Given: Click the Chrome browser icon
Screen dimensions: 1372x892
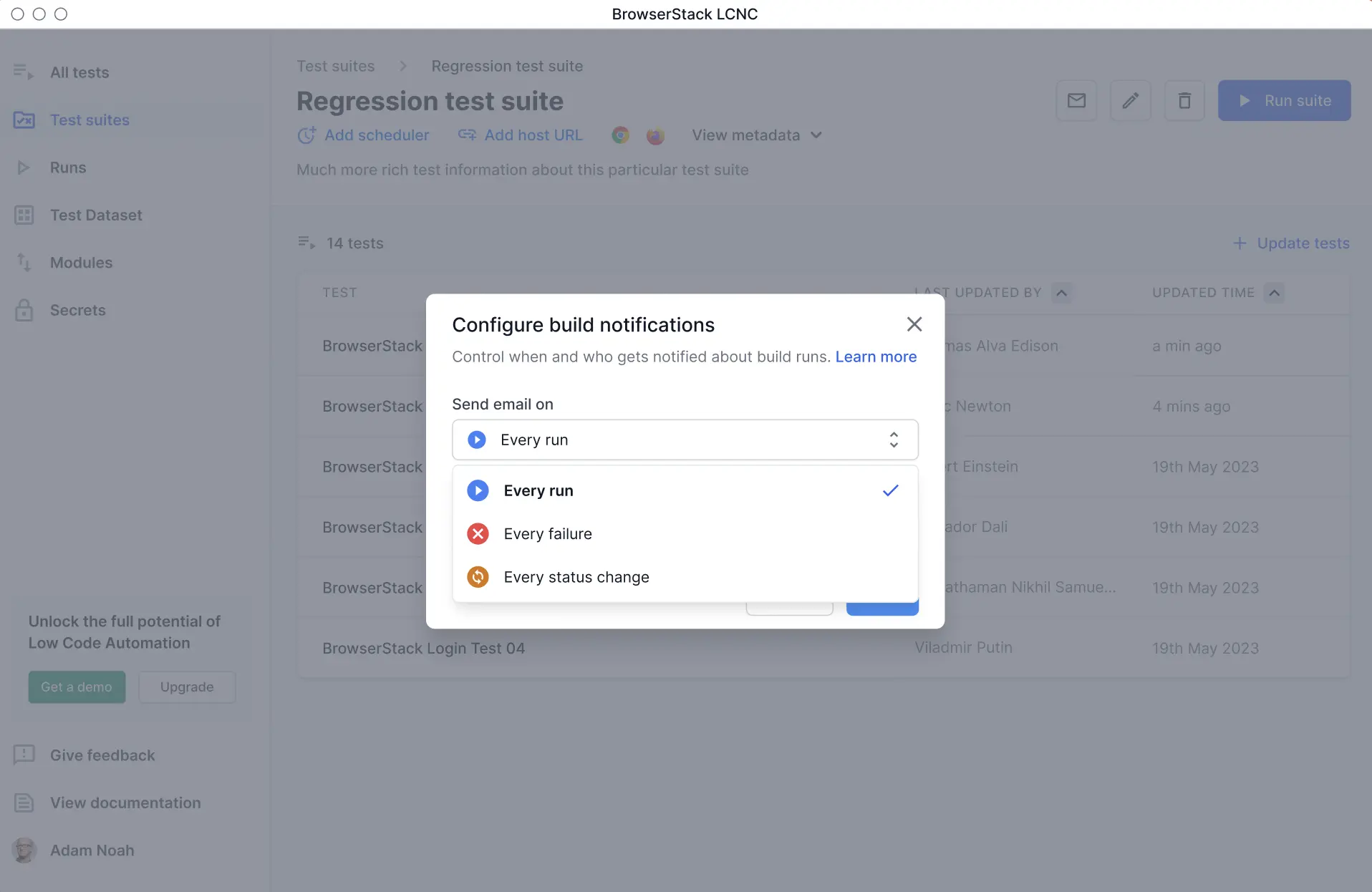Looking at the screenshot, I should 620,135.
